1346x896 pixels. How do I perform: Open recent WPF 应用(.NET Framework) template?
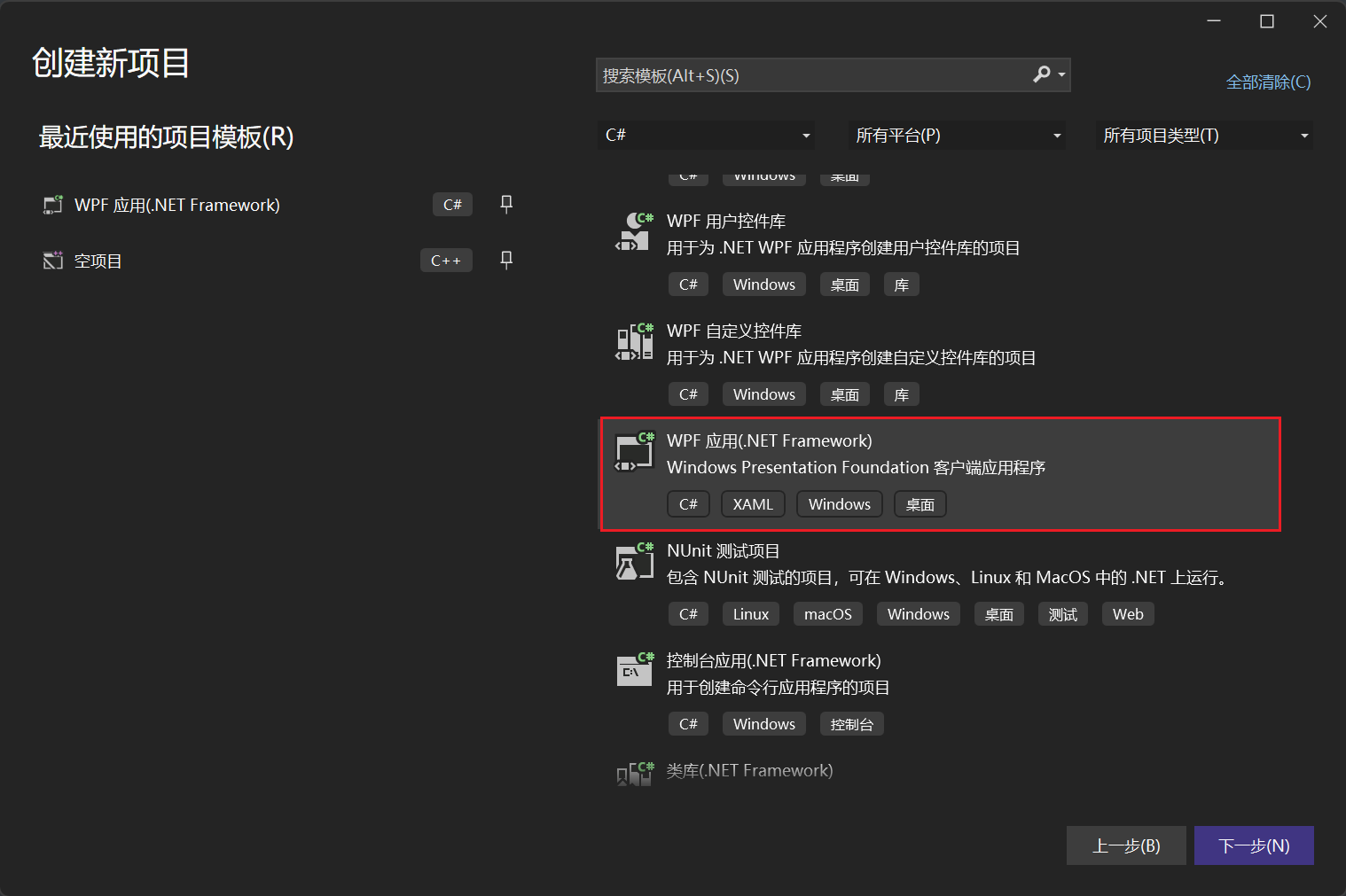pyautogui.click(x=177, y=205)
